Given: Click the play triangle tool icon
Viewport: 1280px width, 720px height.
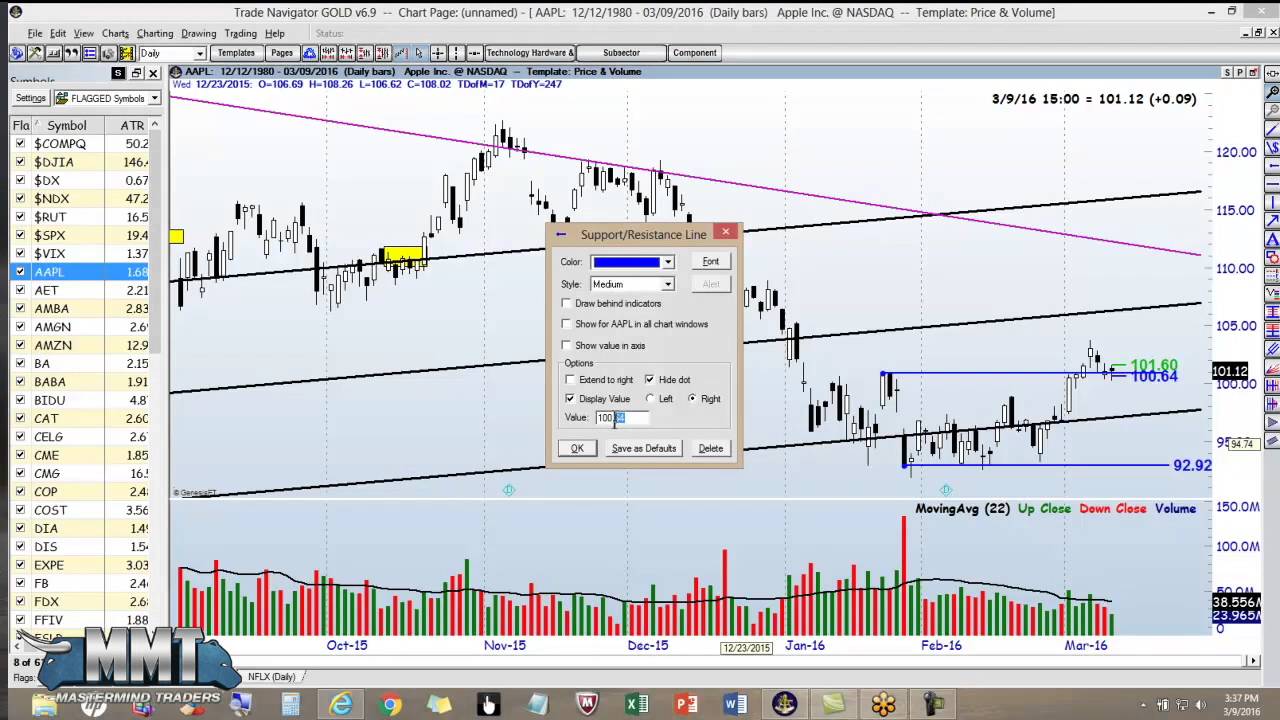Looking at the screenshot, I should (1272, 424).
